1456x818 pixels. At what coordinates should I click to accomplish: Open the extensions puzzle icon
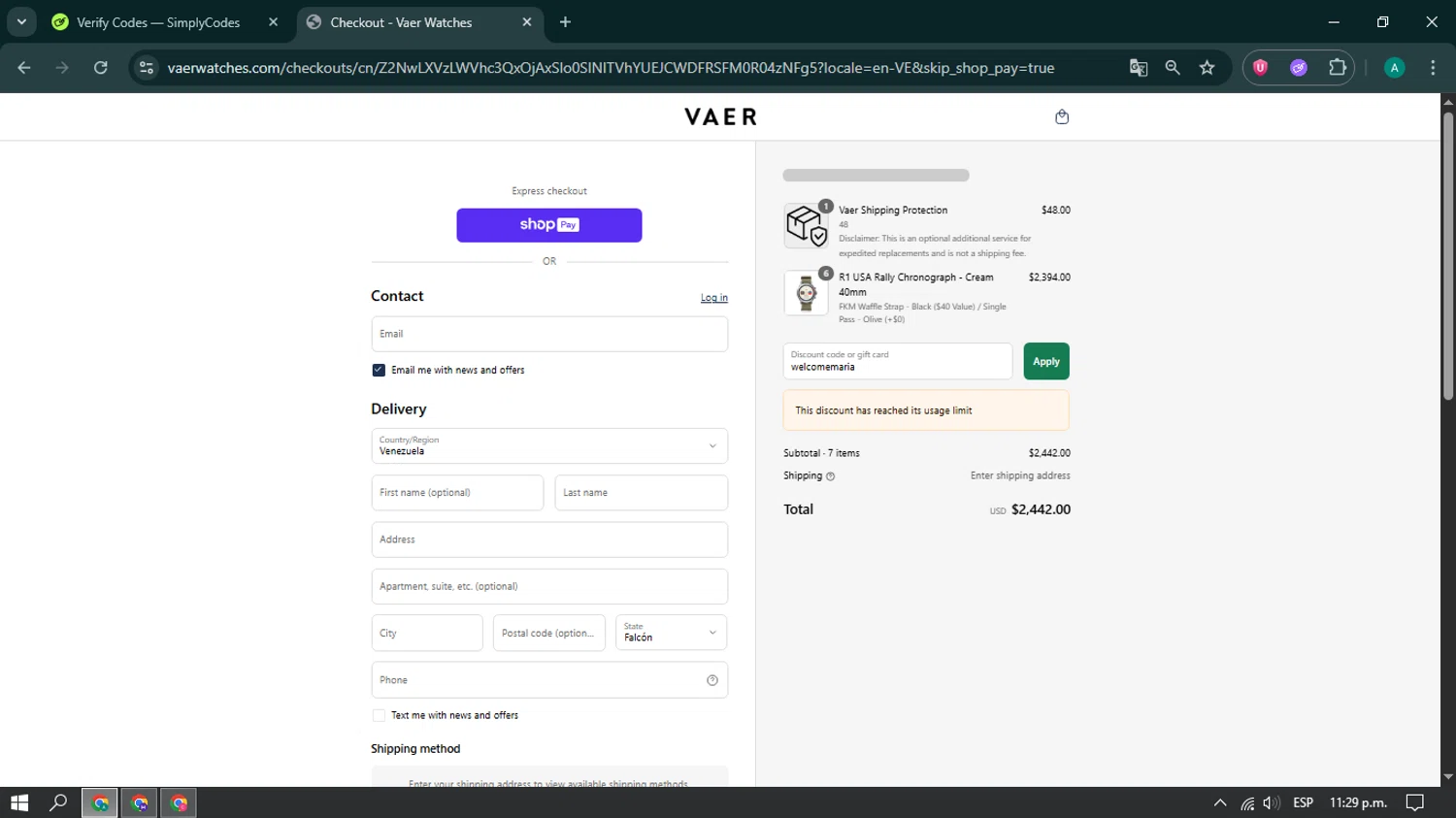click(x=1338, y=68)
